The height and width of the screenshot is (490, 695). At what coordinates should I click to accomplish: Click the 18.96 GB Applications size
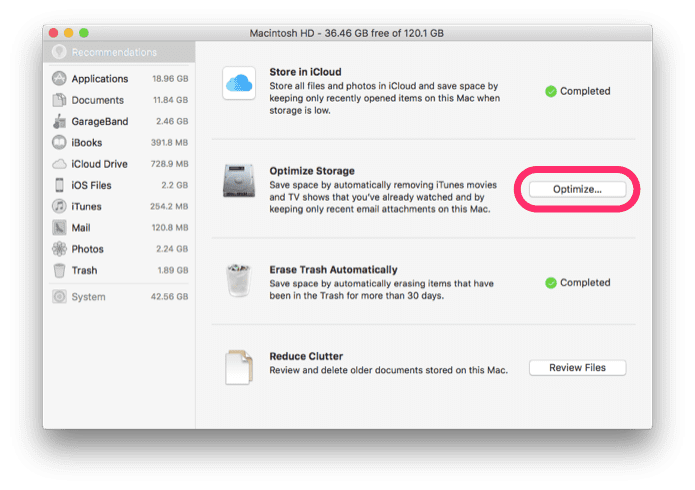170,78
